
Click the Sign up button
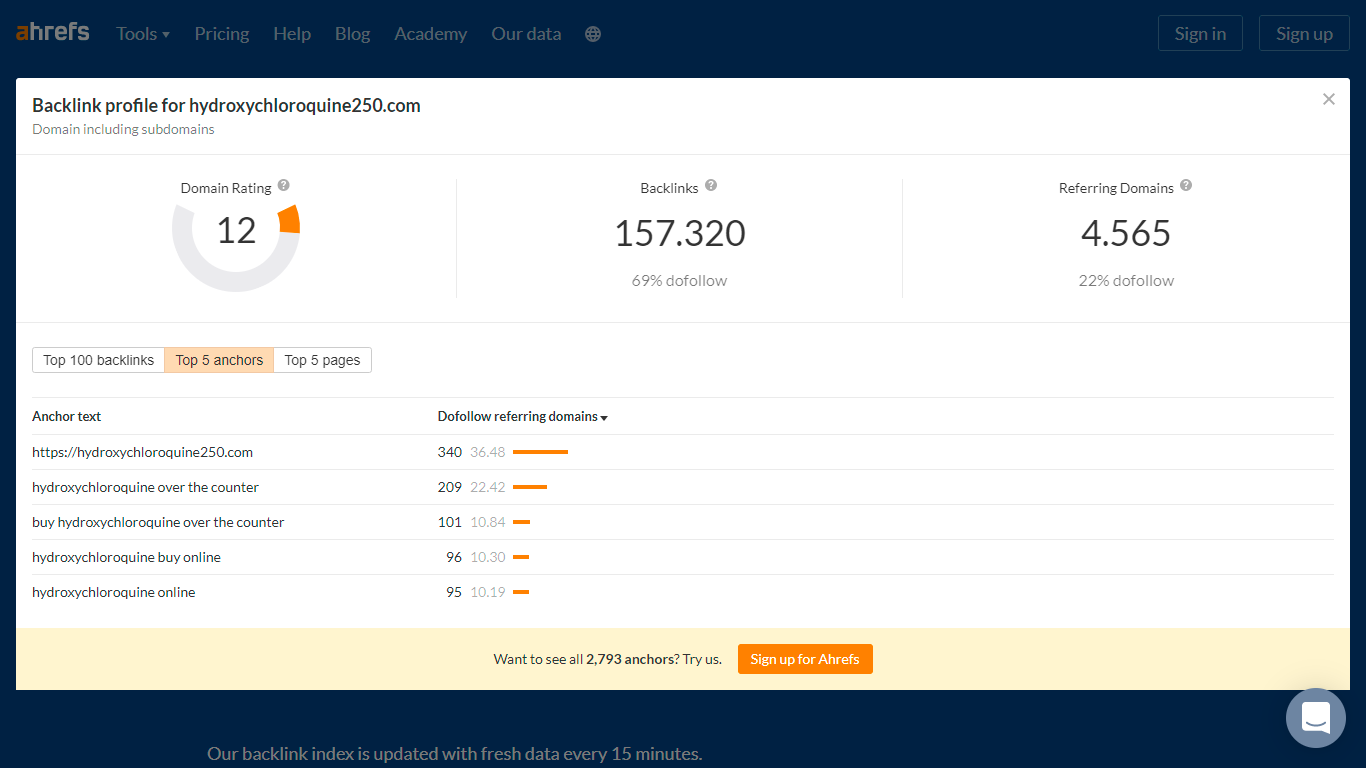point(1304,33)
